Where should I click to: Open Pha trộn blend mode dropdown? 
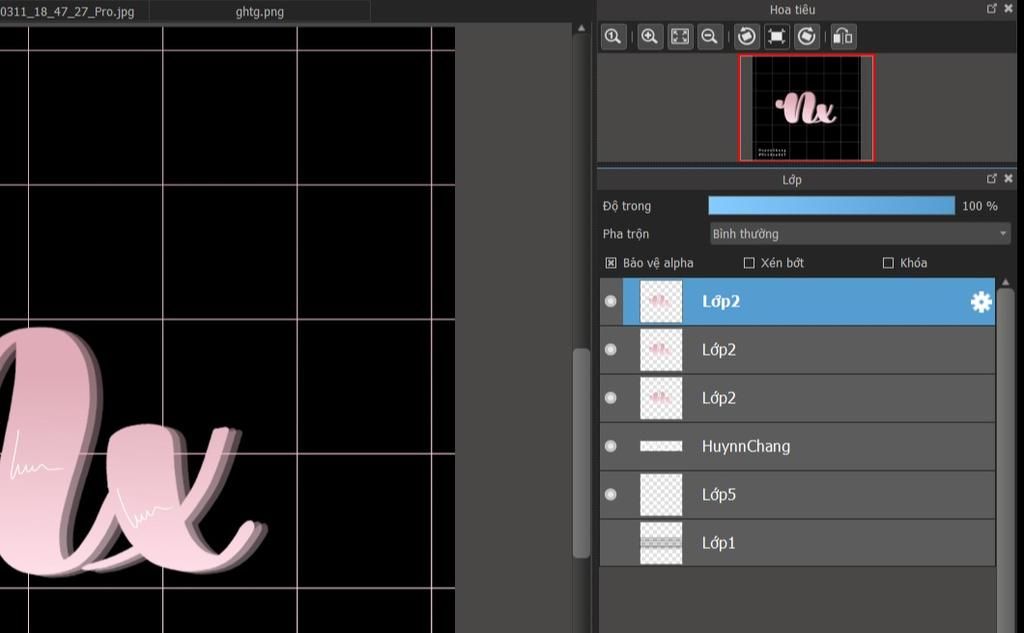860,234
